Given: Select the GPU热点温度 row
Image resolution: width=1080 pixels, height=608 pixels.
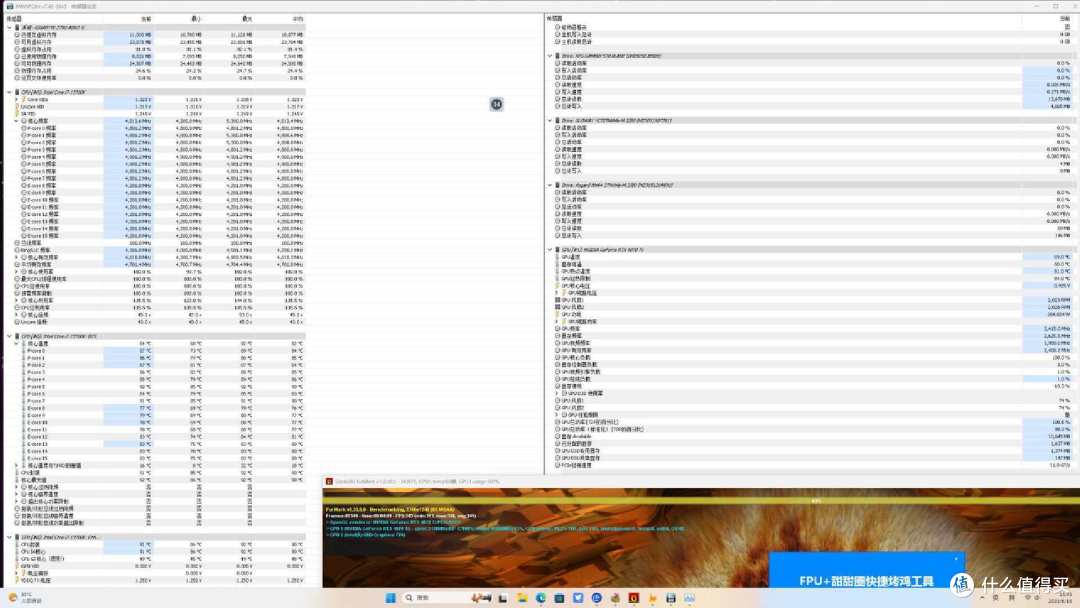Looking at the screenshot, I should pyautogui.click(x=809, y=271).
